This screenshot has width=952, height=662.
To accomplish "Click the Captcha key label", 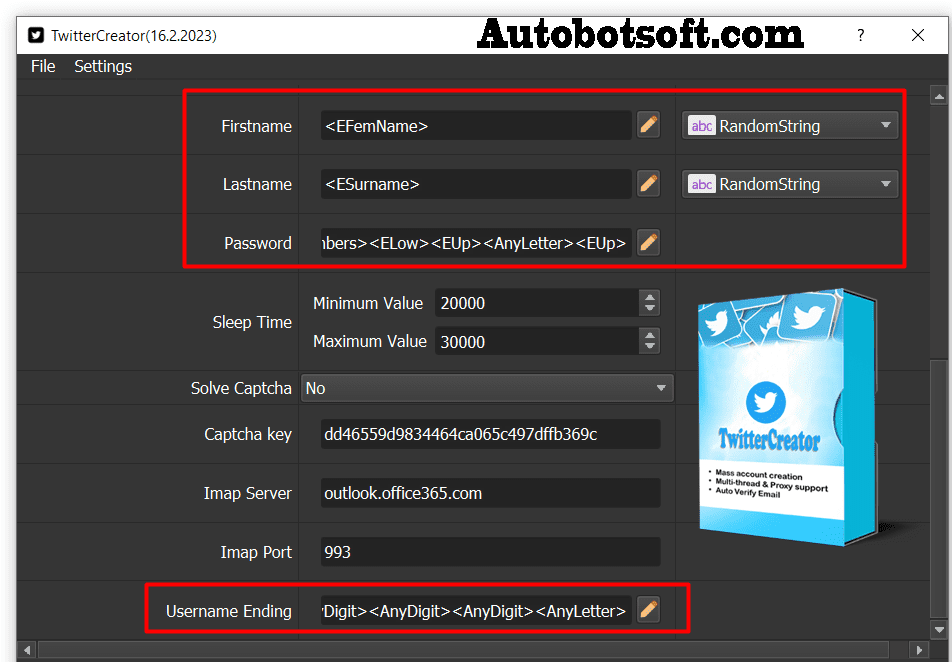I will pos(248,434).
